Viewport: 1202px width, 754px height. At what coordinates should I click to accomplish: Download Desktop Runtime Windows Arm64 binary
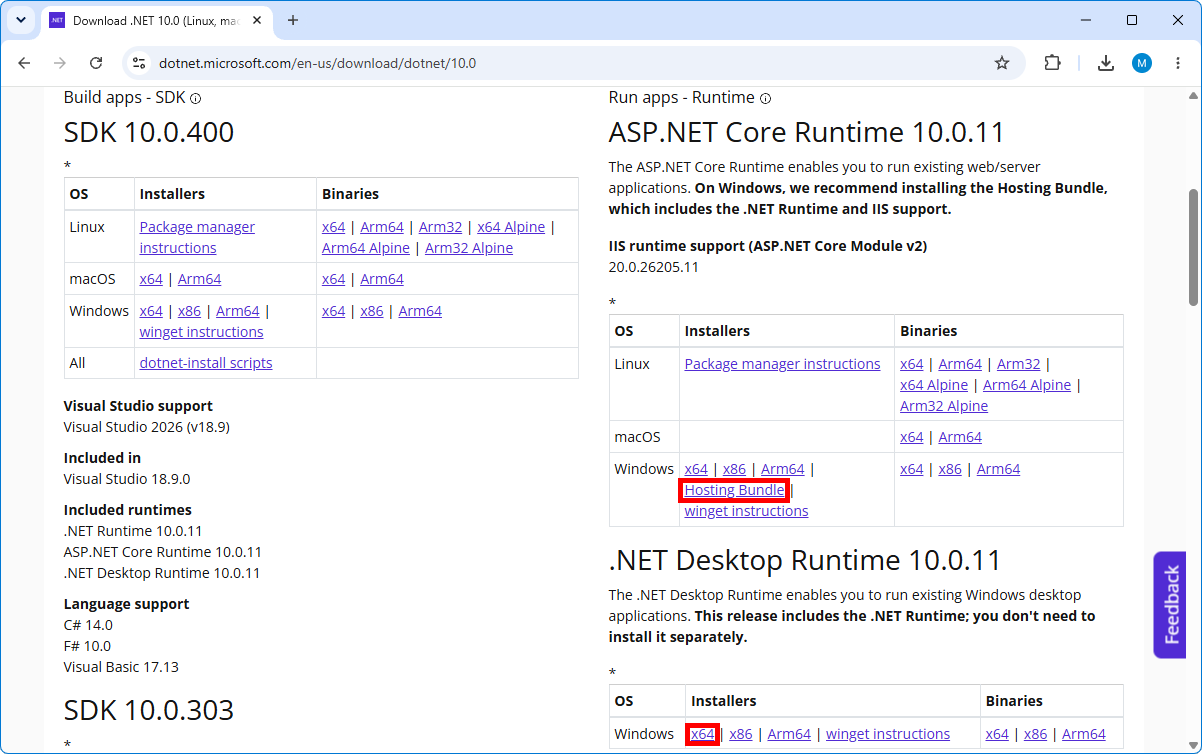(x=1084, y=734)
